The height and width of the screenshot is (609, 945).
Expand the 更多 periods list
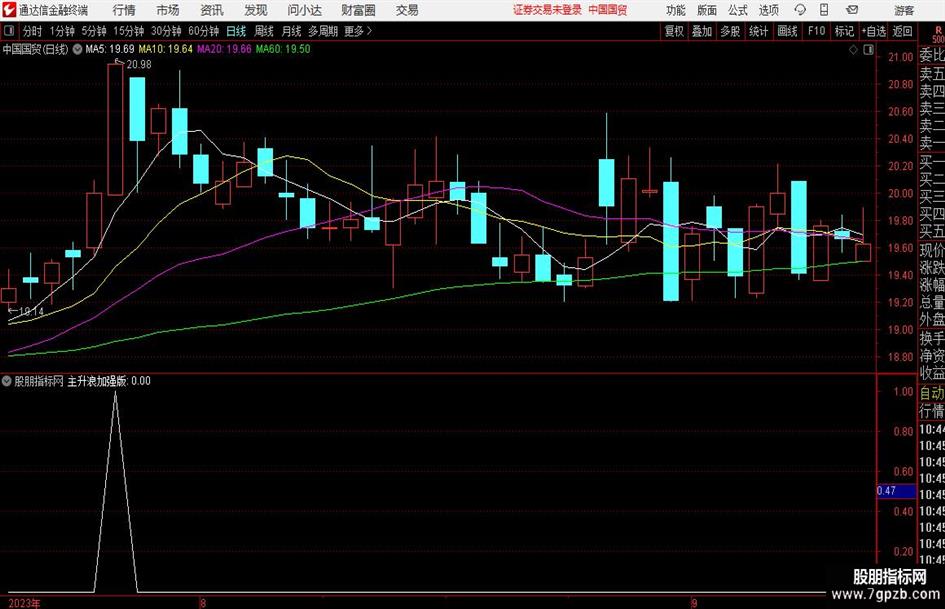pyautogui.click(x=358, y=31)
